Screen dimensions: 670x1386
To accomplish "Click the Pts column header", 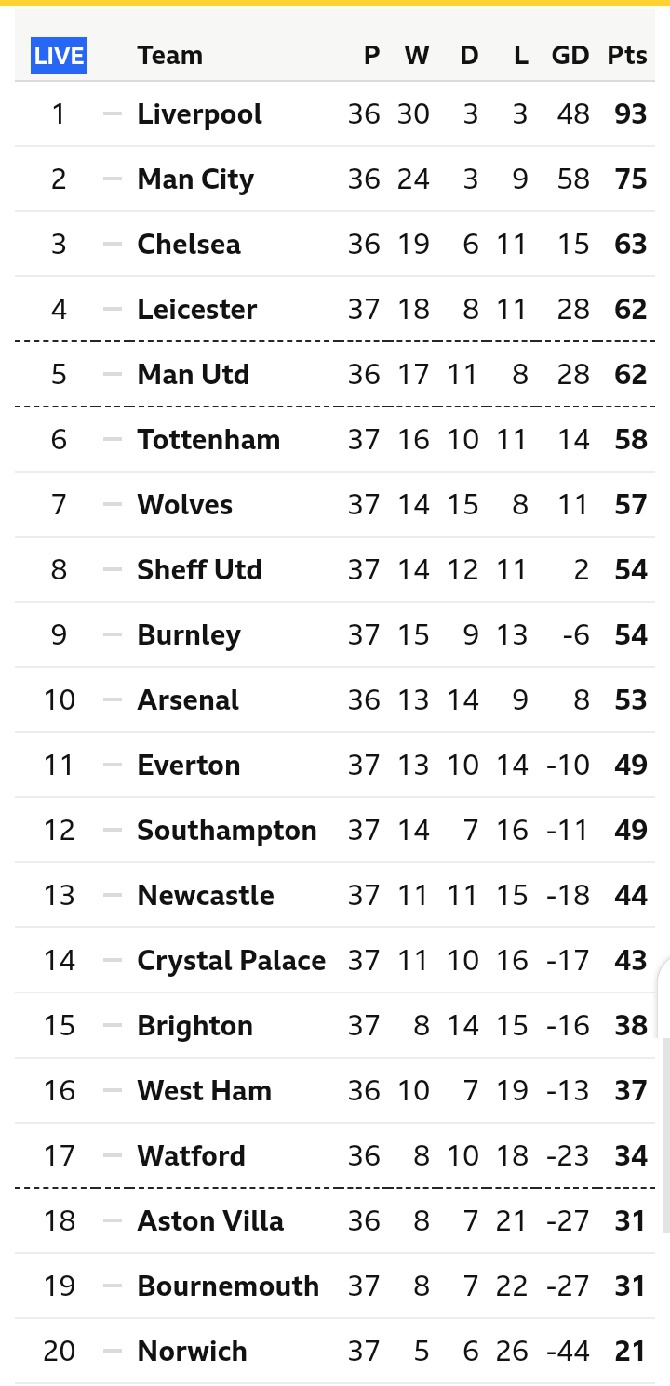I will click(x=627, y=56).
